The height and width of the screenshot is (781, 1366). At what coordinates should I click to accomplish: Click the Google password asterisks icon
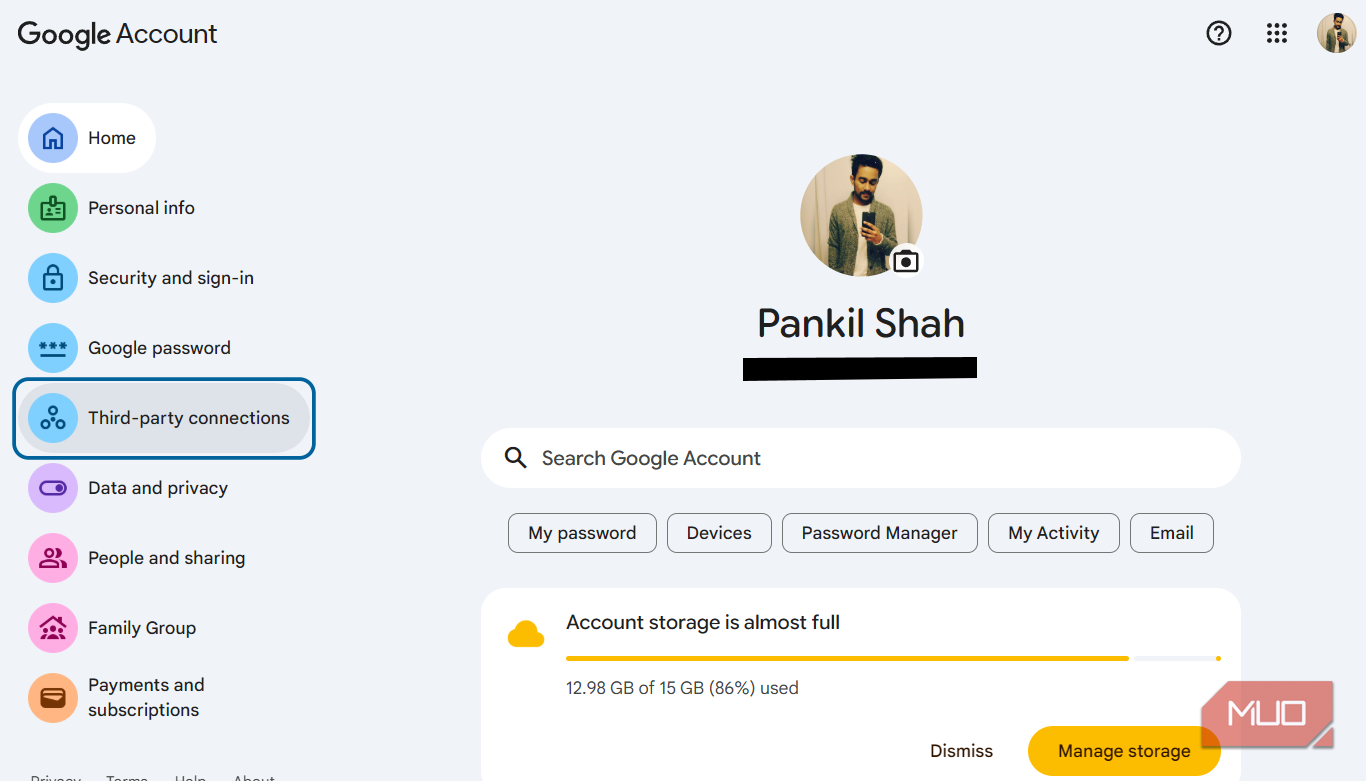point(53,348)
